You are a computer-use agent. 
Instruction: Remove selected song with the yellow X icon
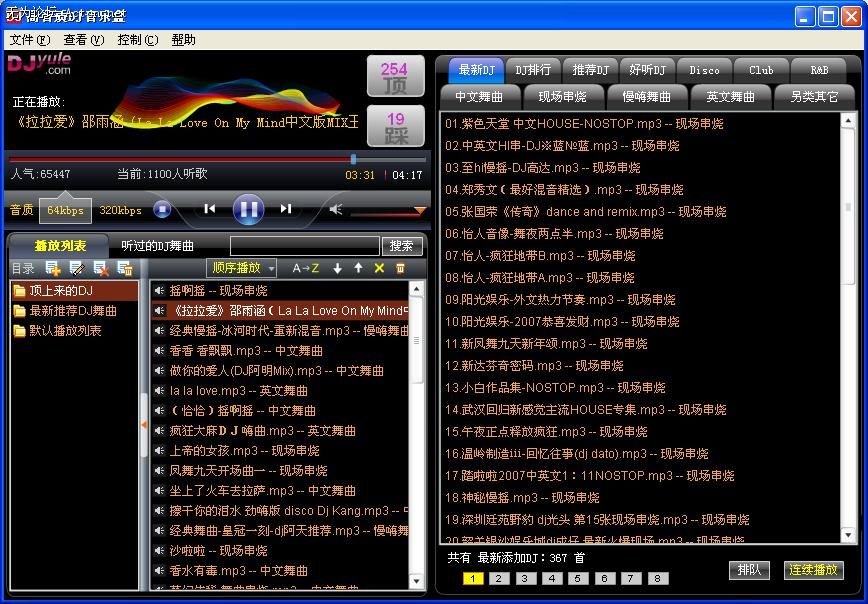(x=379, y=269)
